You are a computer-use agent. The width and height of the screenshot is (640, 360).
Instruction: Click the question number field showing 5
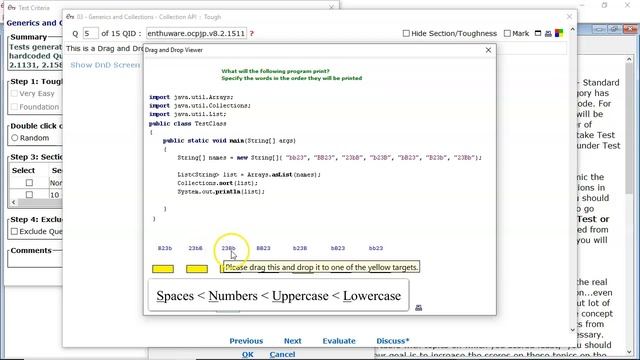[90, 33]
